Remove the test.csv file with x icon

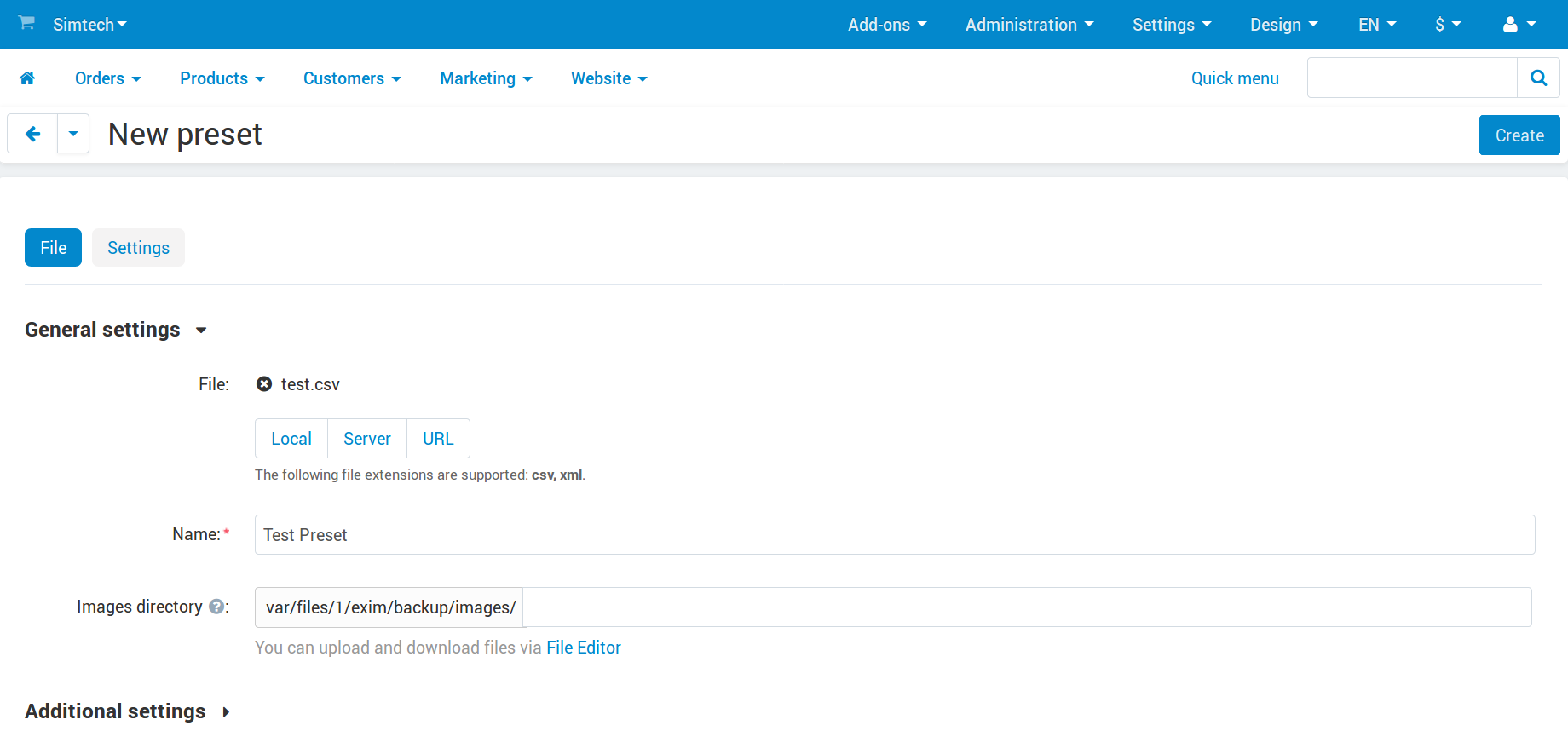[x=264, y=384]
